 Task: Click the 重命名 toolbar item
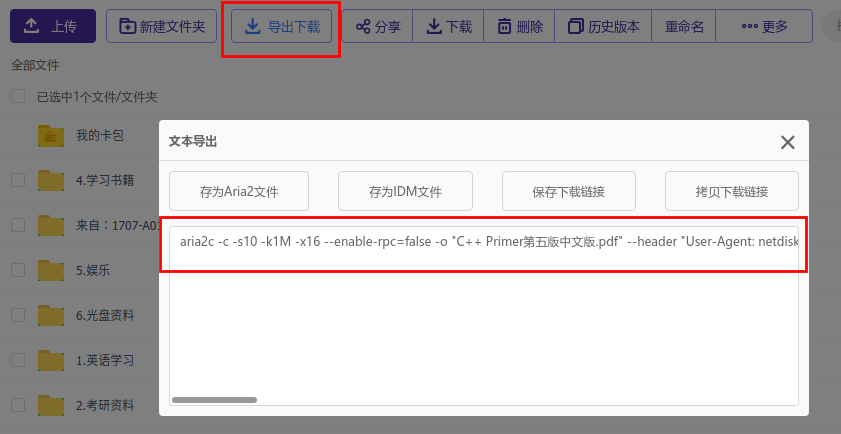(683, 26)
